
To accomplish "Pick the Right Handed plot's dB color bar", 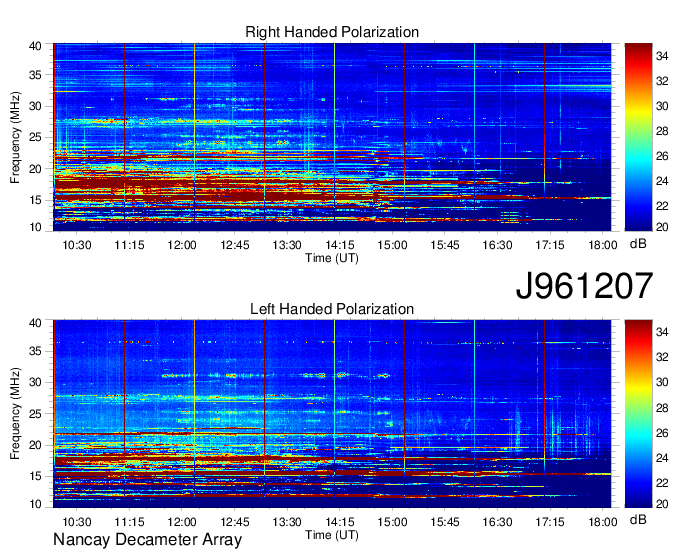I will tap(638, 137).
